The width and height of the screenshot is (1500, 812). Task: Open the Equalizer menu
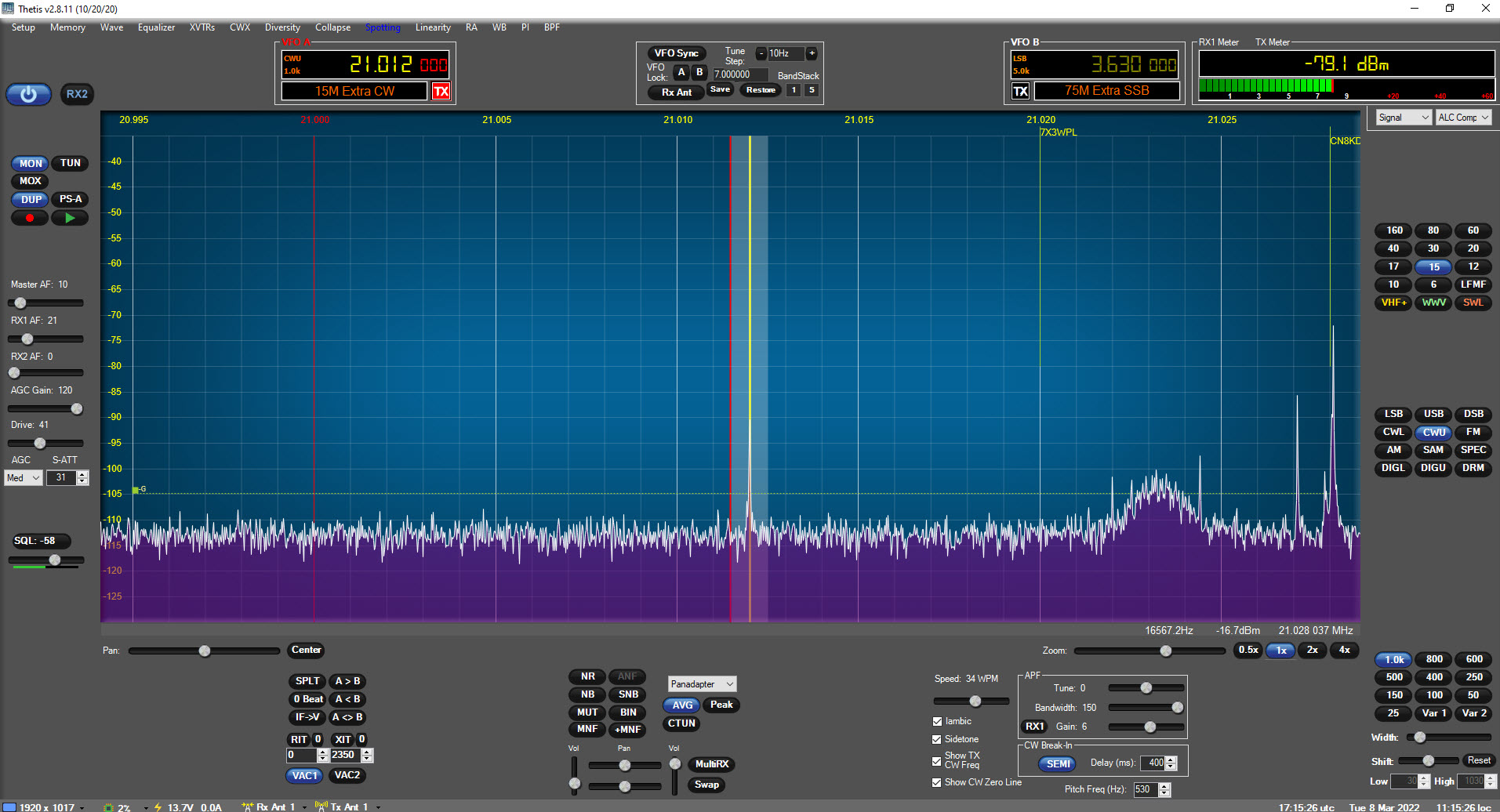(x=156, y=27)
